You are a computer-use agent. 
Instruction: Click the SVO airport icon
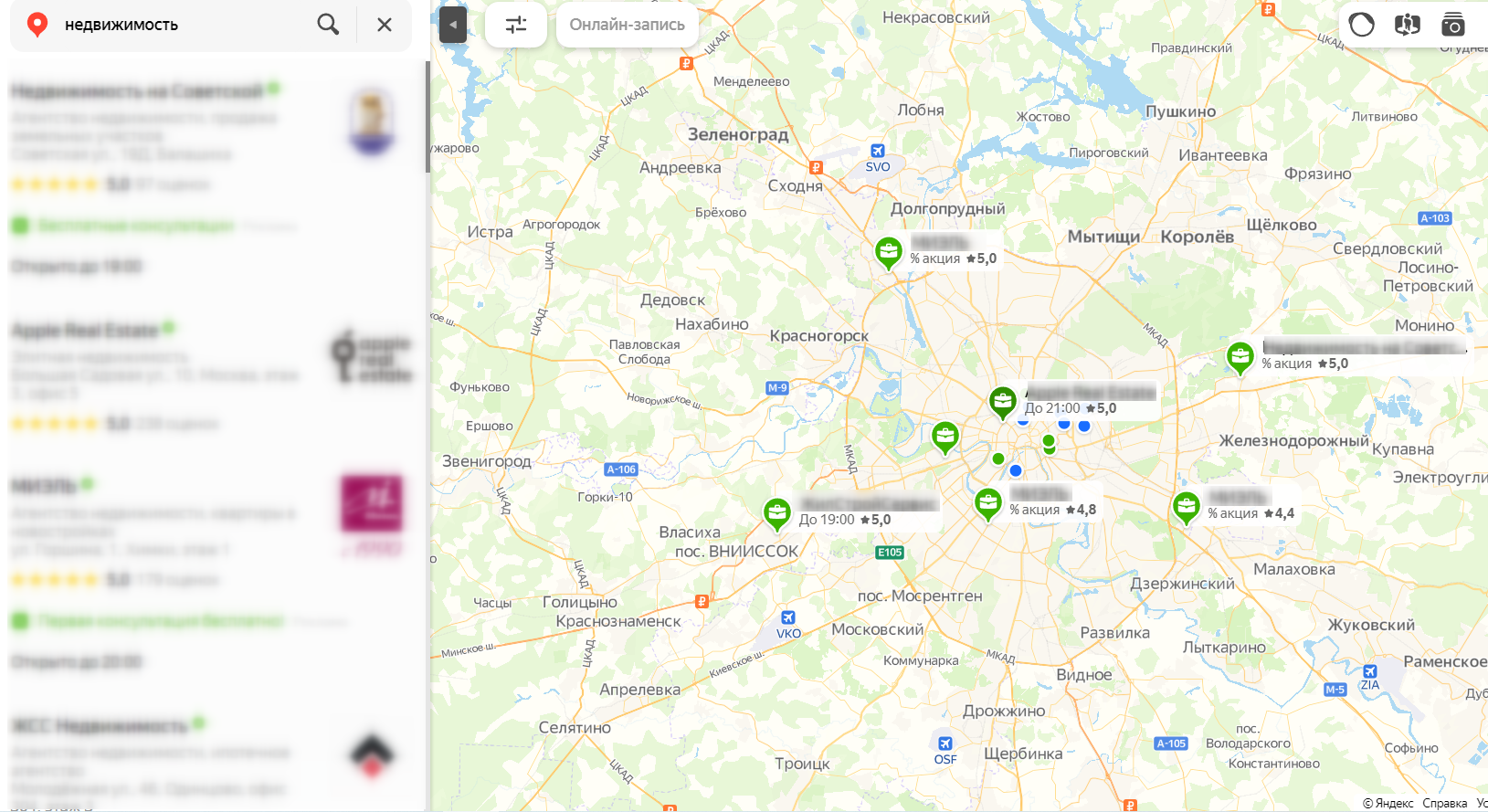tap(878, 151)
